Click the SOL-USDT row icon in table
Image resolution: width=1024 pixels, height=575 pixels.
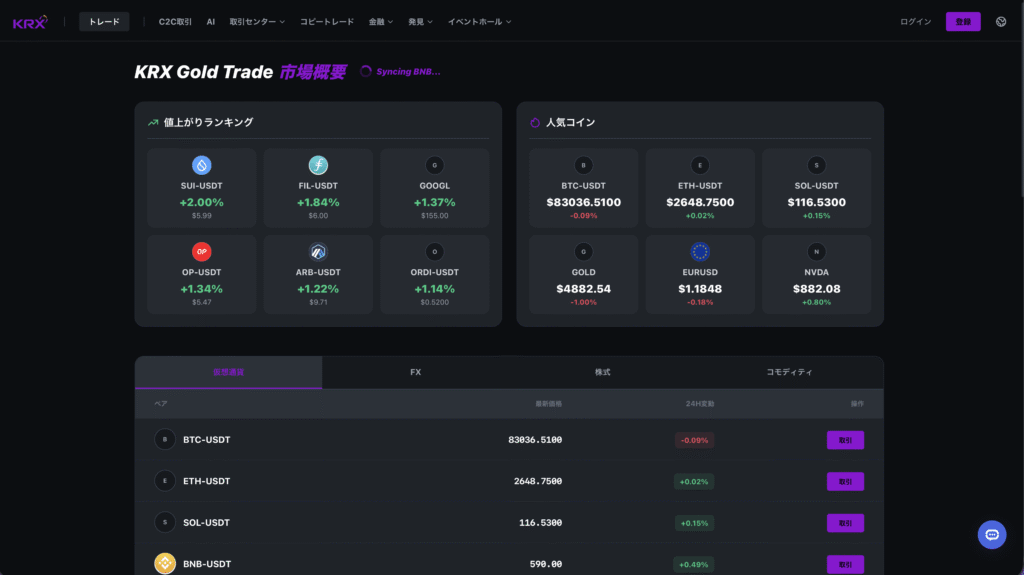[165, 522]
